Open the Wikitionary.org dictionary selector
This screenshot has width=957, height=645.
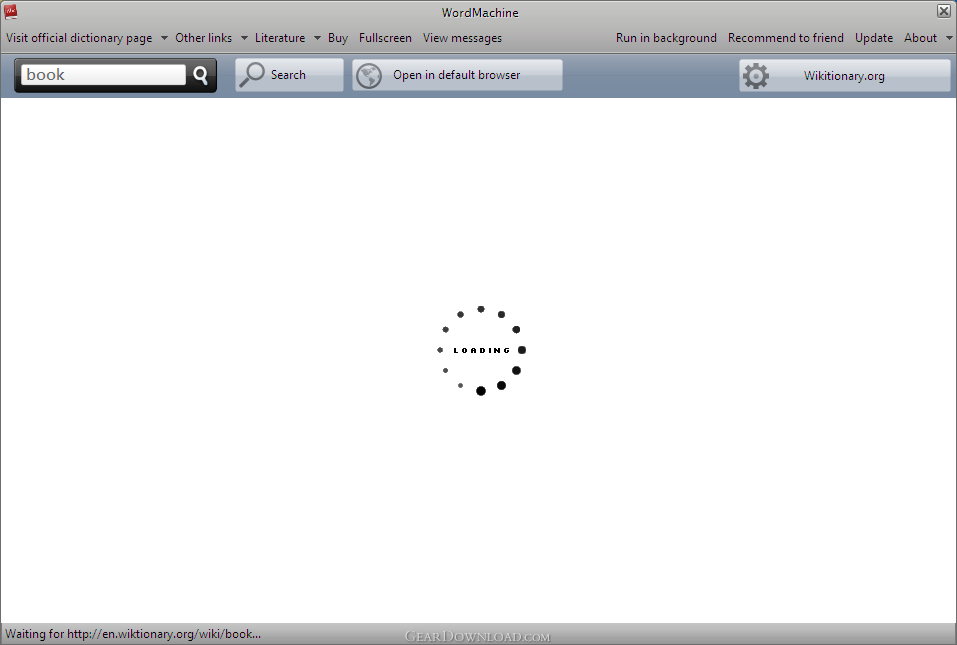845,76
